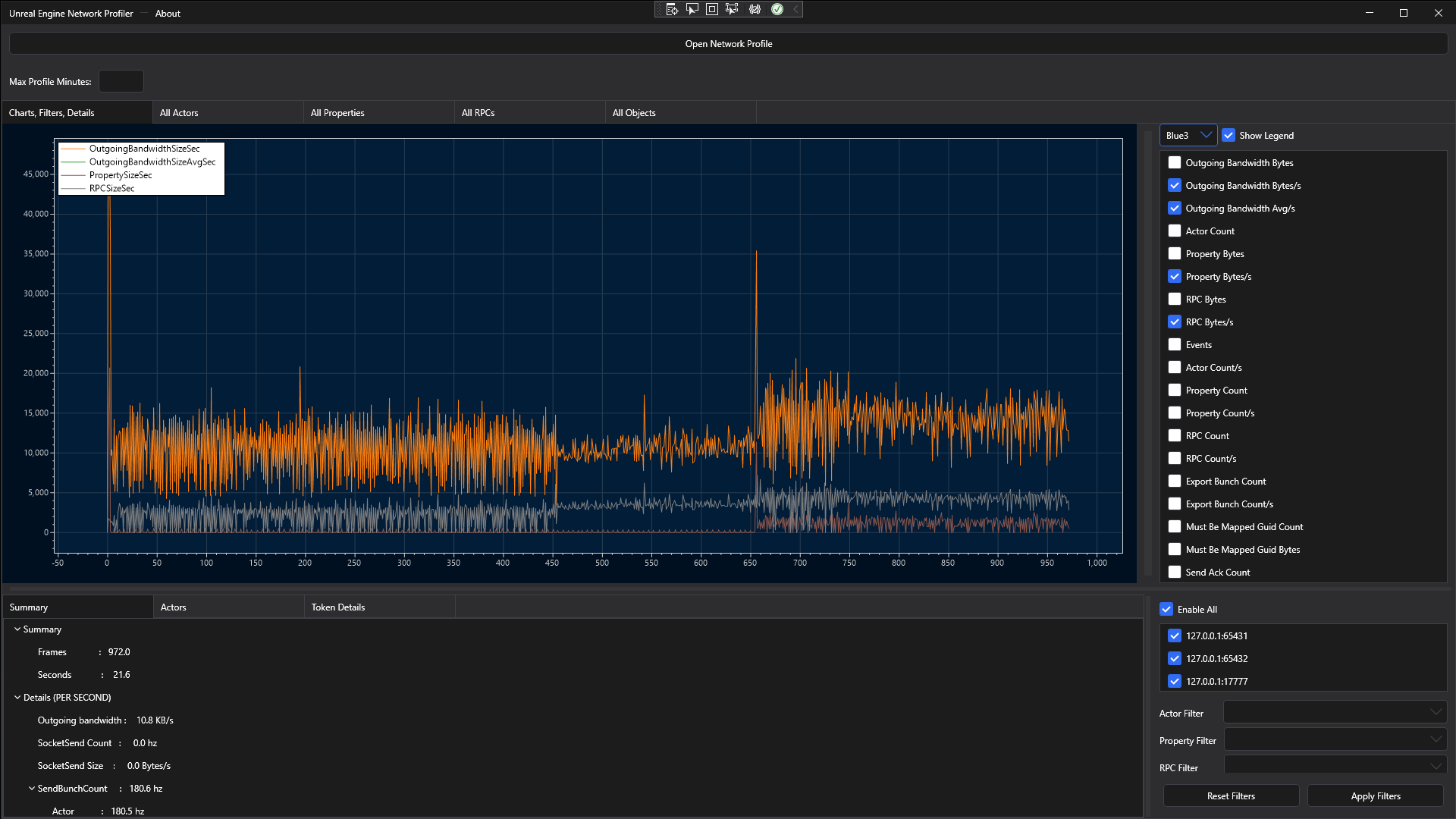Expand the RPC Filter dropdown
This screenshot has width=1456, height=819.
pyautogui.click(x=1436, y=767)
